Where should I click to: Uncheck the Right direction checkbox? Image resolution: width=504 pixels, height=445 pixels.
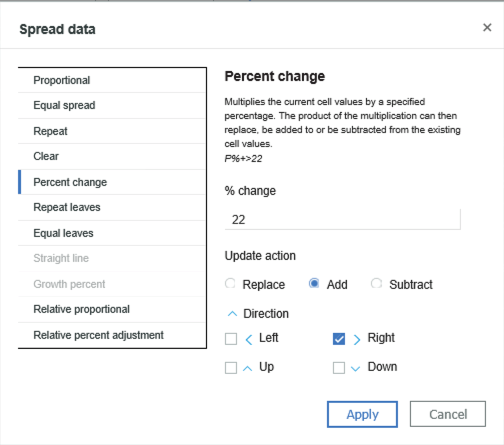[x=339, y=339]
